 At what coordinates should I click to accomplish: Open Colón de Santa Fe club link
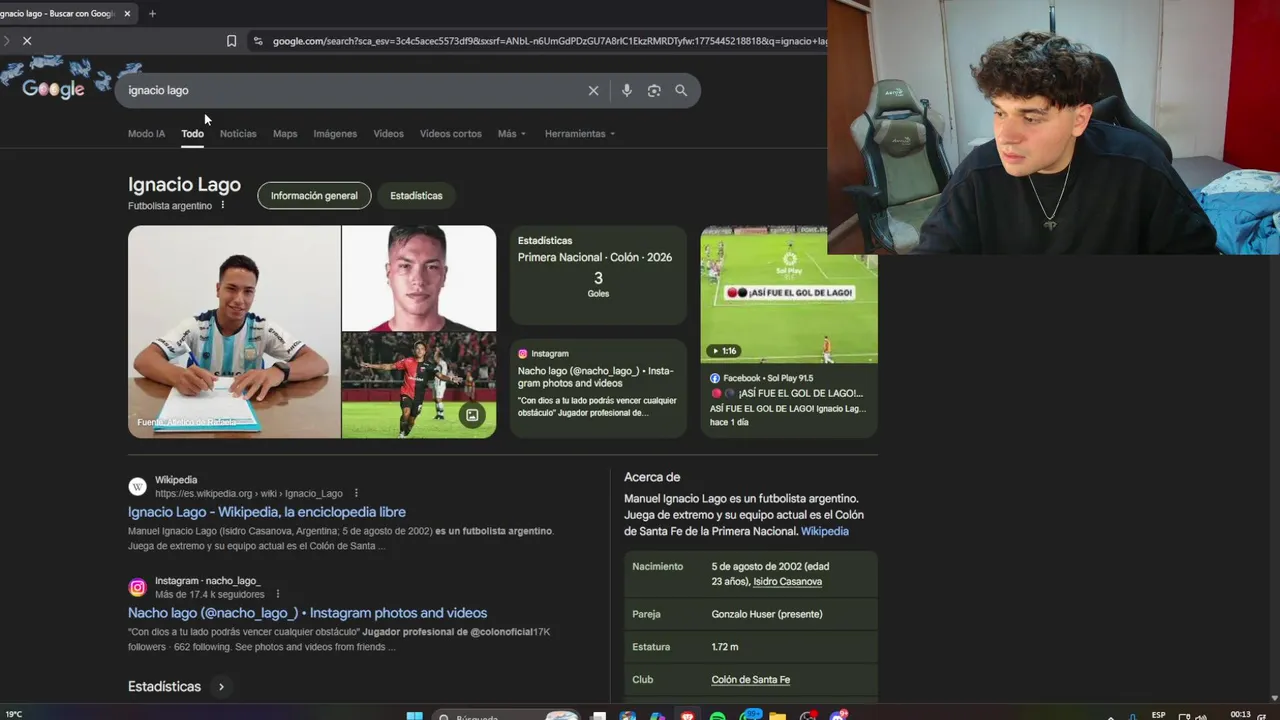click(750, 679)
